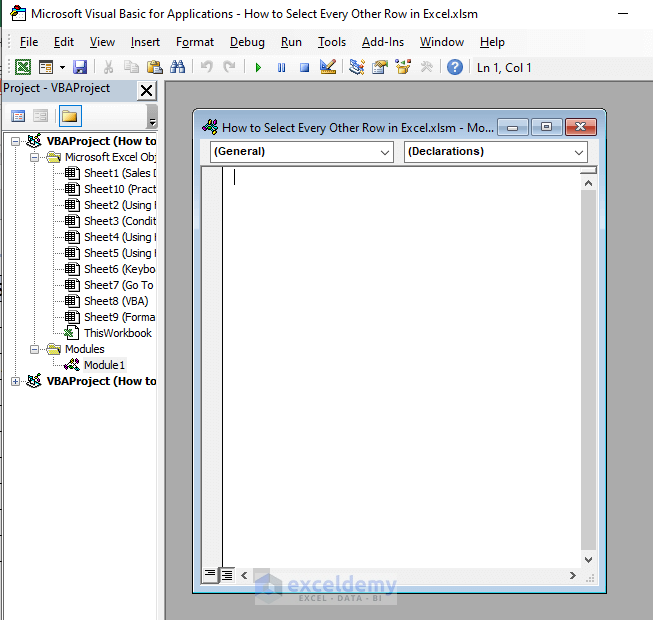Open the Project Explorer toolbar icon
The width and height of the screenshot is (653, 620).
pyautogui.click(x=357, y=67)
